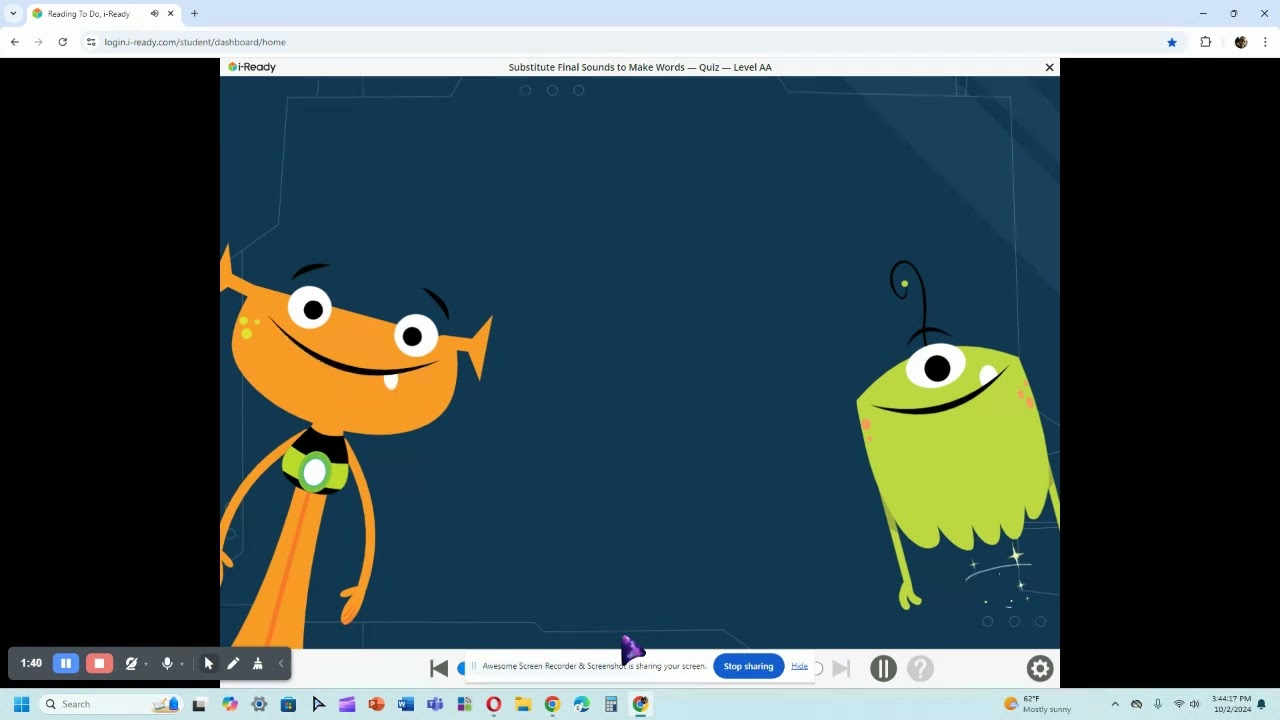
Task: Open Calculator from the taskbar
Action: [x=611, y=704]
